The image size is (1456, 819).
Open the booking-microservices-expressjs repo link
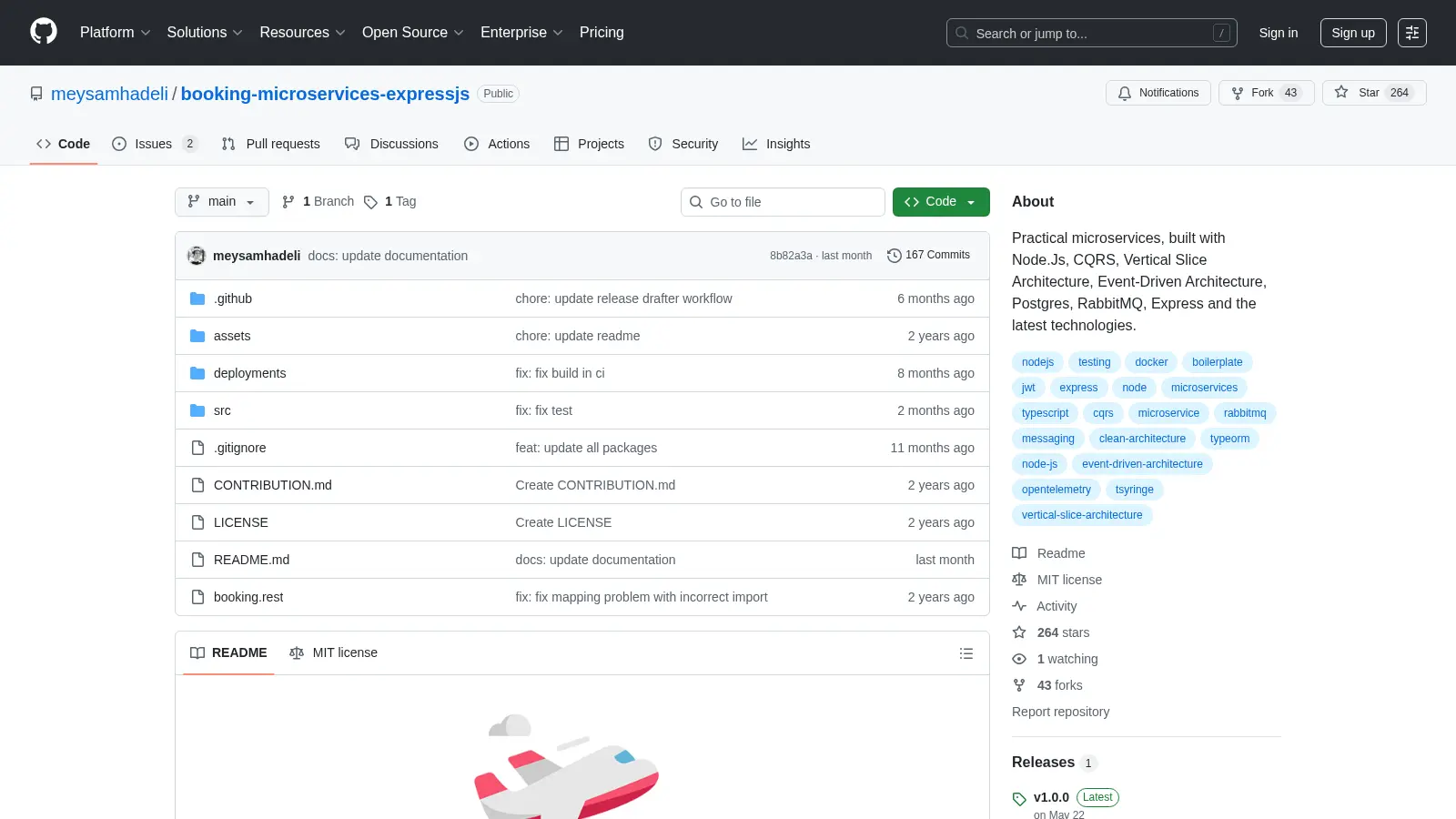pos(325,94)
